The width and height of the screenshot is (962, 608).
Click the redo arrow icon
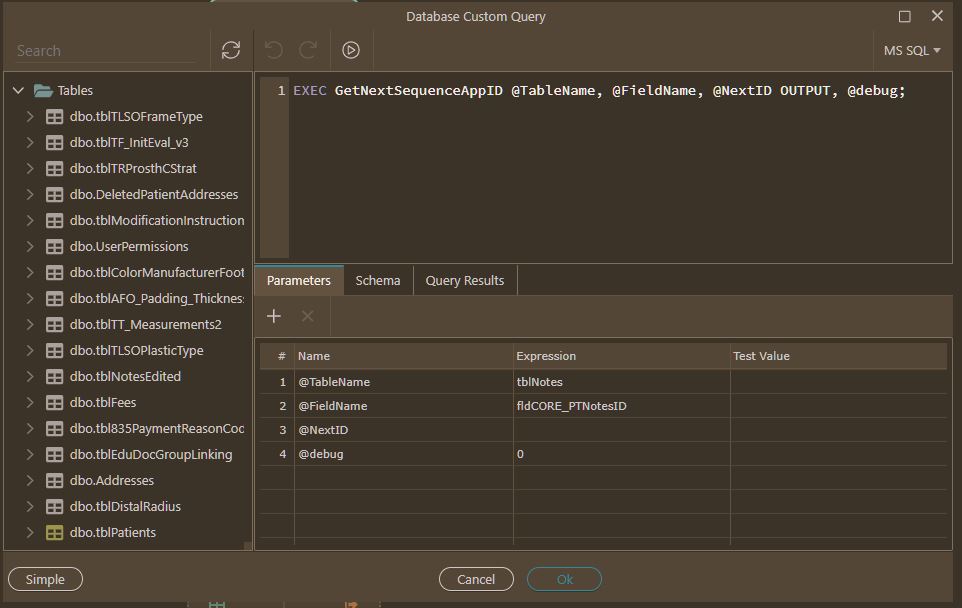[x=308, y=50]
